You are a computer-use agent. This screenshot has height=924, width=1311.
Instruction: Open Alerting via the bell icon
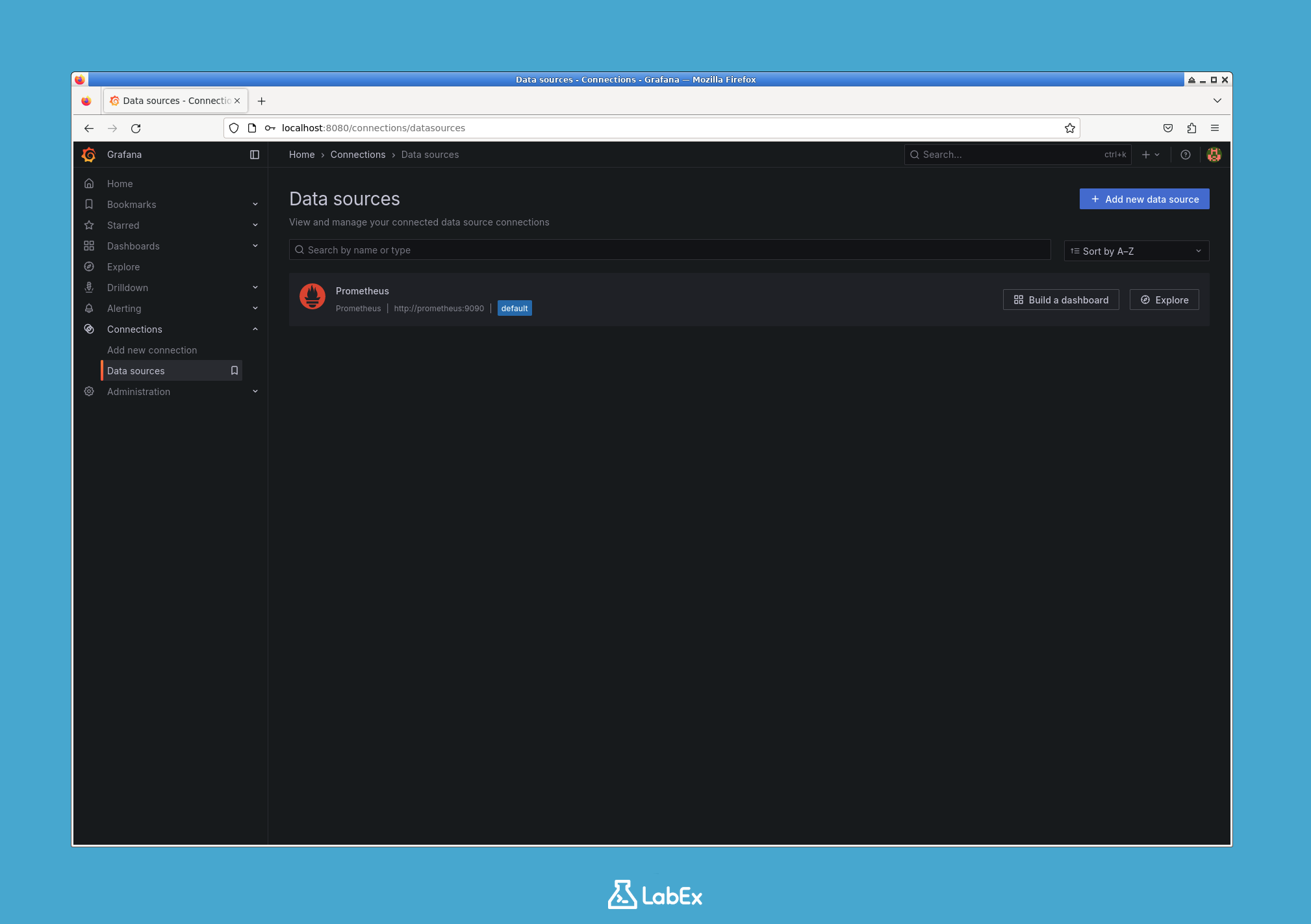coord(89,308)
